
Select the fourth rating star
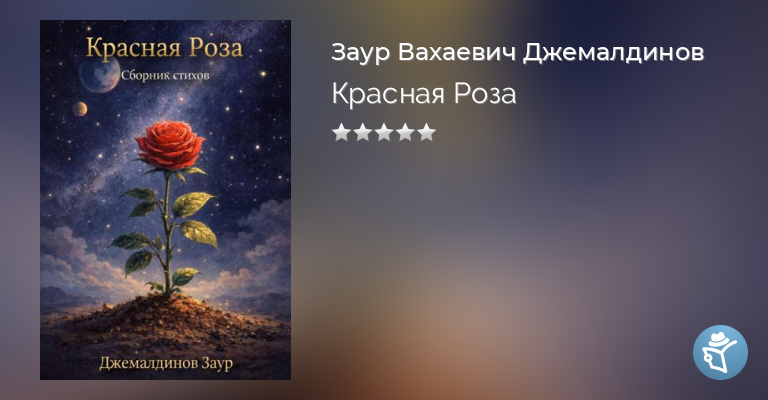pos(406,132)
